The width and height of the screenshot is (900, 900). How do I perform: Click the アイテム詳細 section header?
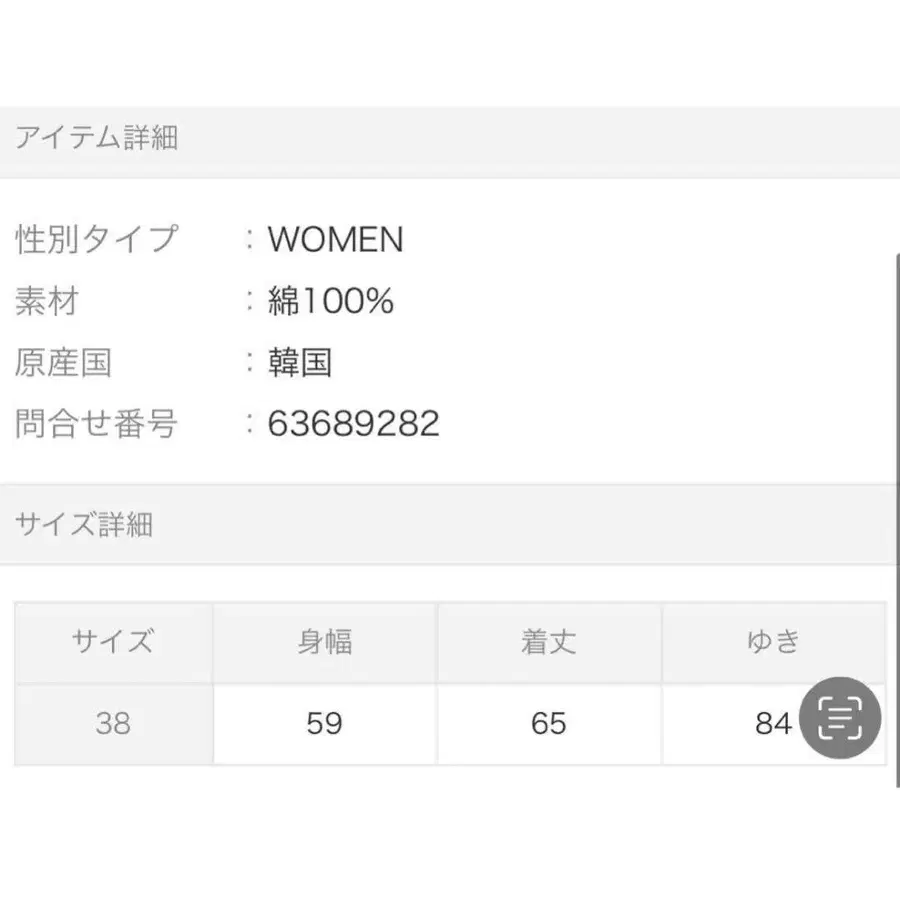click(96, 138)
